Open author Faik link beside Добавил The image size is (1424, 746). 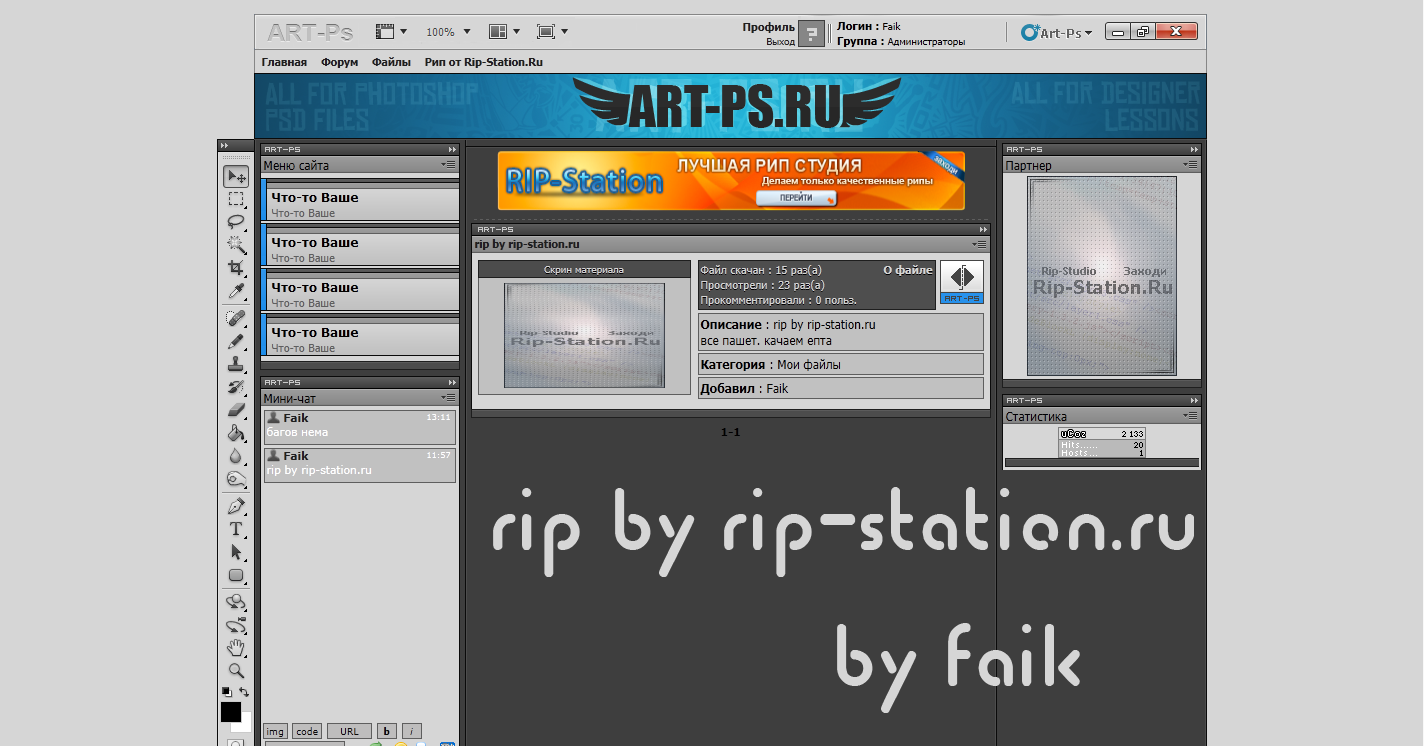(777, 388)
